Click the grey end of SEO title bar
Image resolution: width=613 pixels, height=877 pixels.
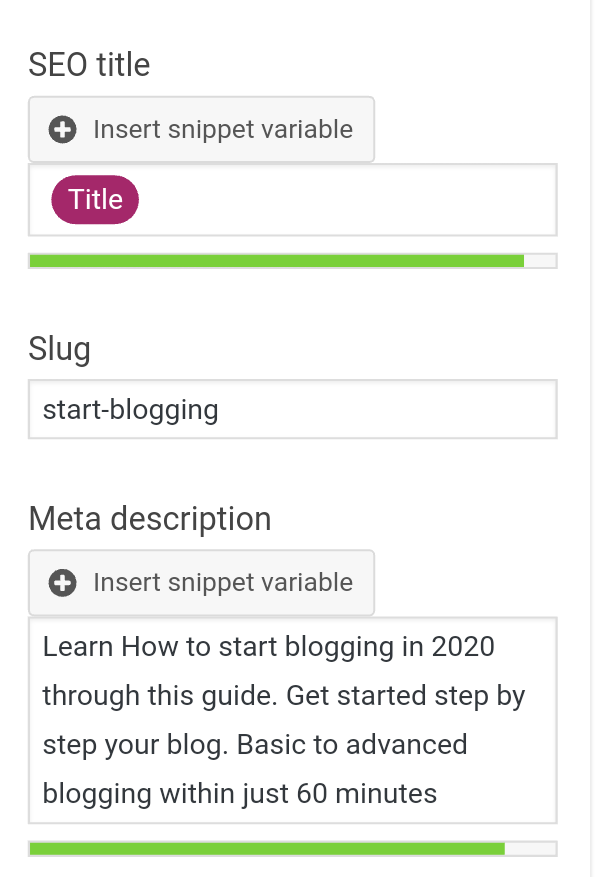[x=540, y=261]
